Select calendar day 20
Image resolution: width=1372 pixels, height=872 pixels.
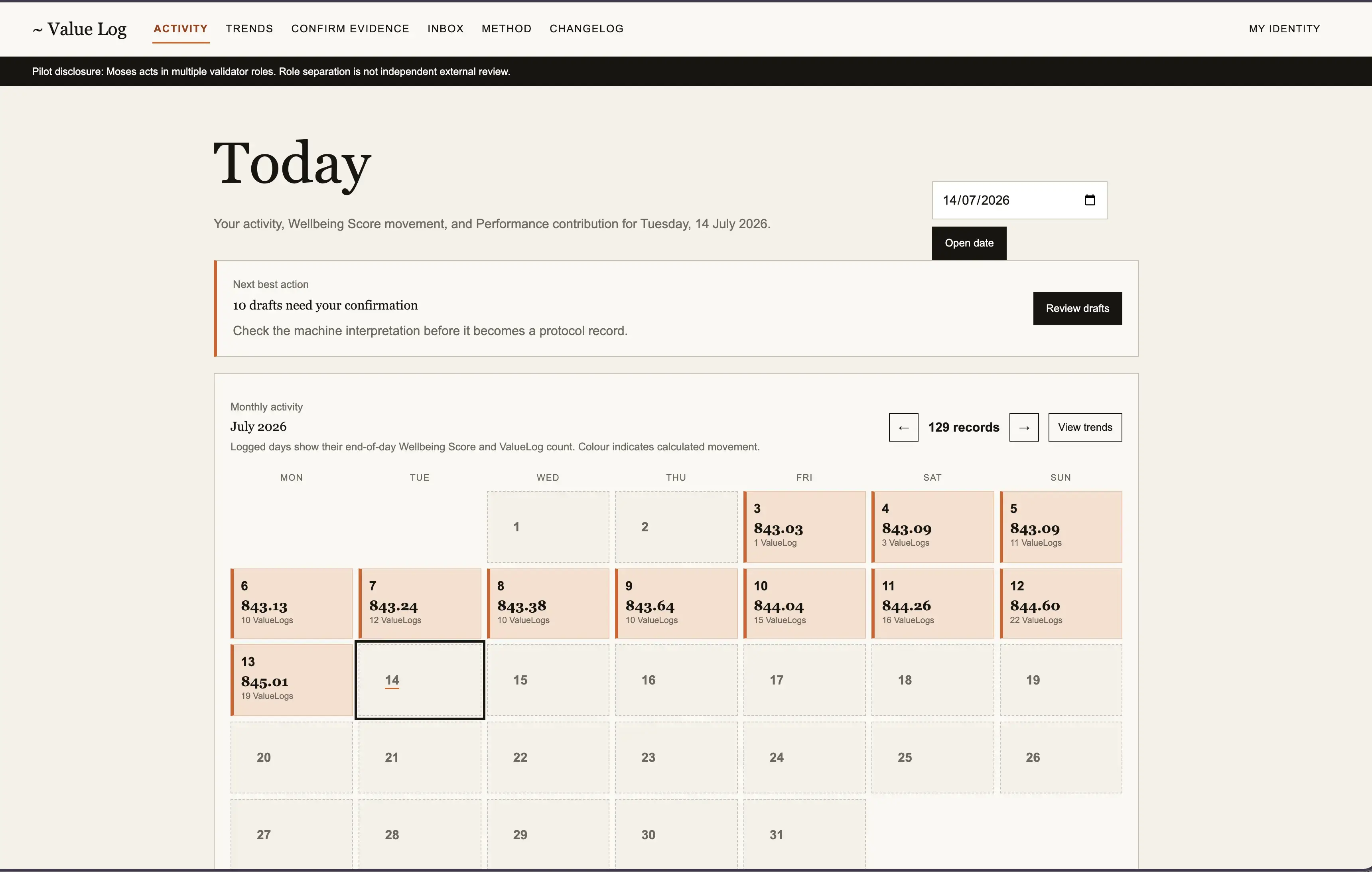[x=291, y=758]
